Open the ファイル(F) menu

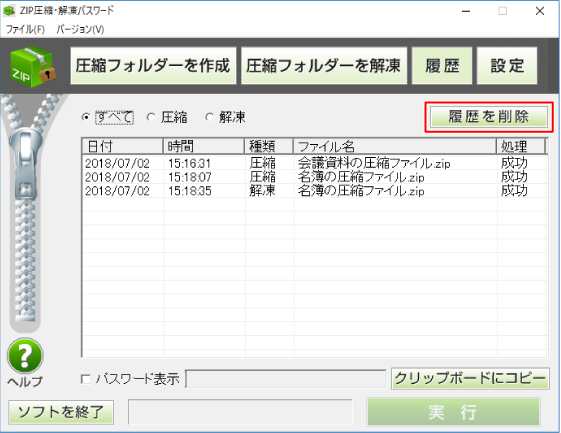pyautogui.click(x=25, y=29)
